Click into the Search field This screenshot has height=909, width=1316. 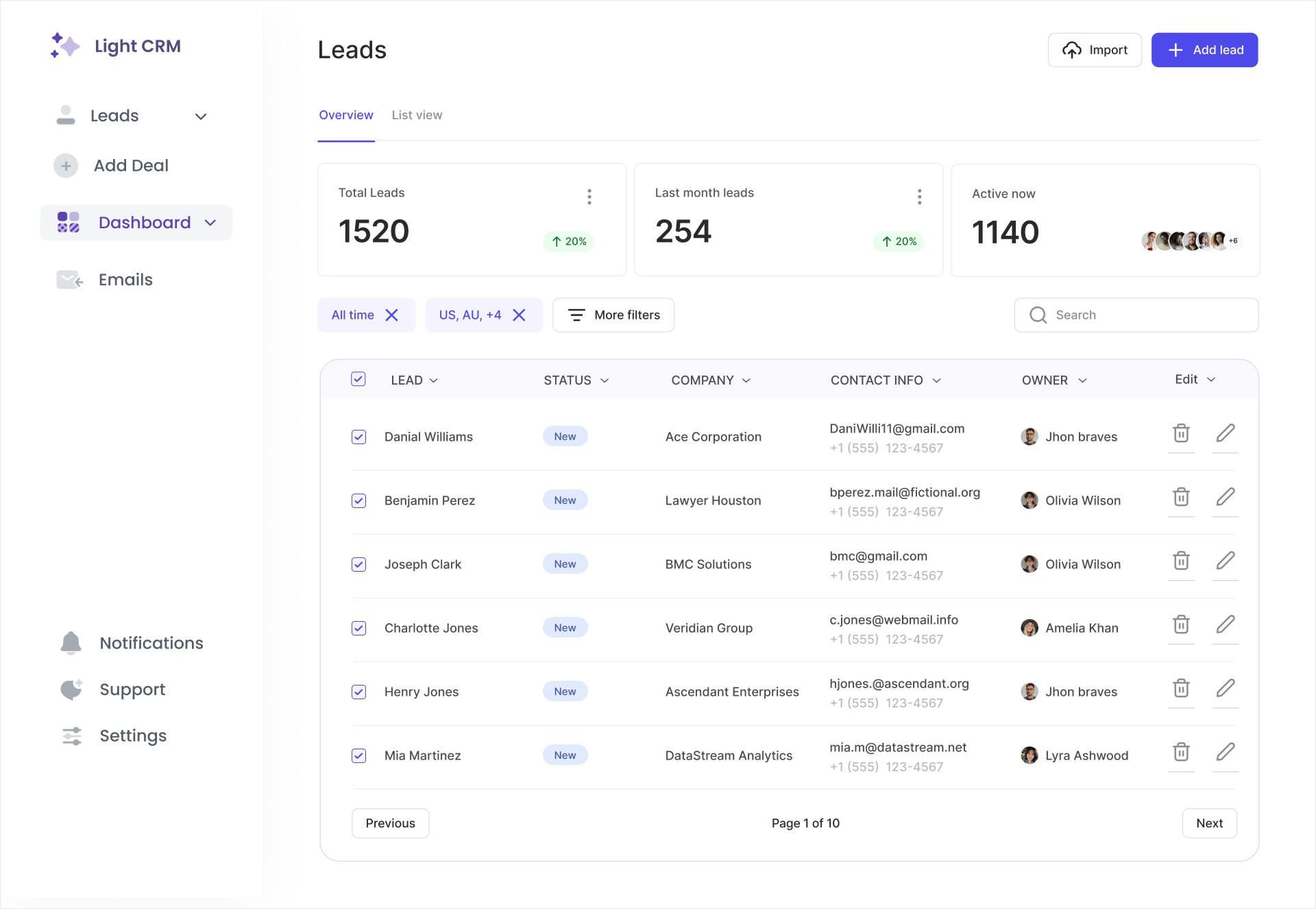[x=1136, y=315]
